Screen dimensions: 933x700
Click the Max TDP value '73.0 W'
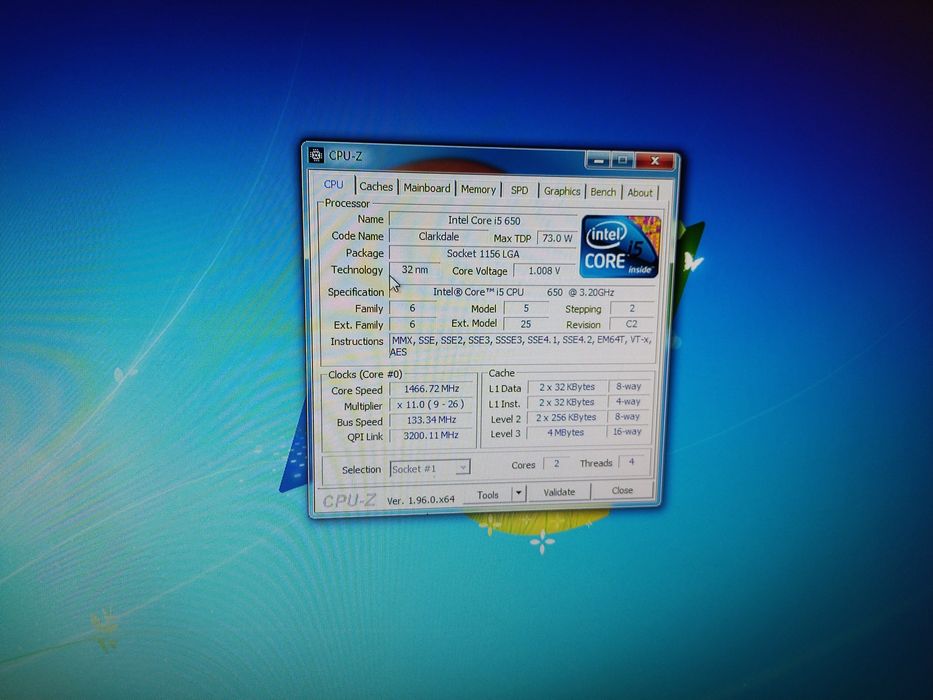pyautogui.click(x=557, y=238)
